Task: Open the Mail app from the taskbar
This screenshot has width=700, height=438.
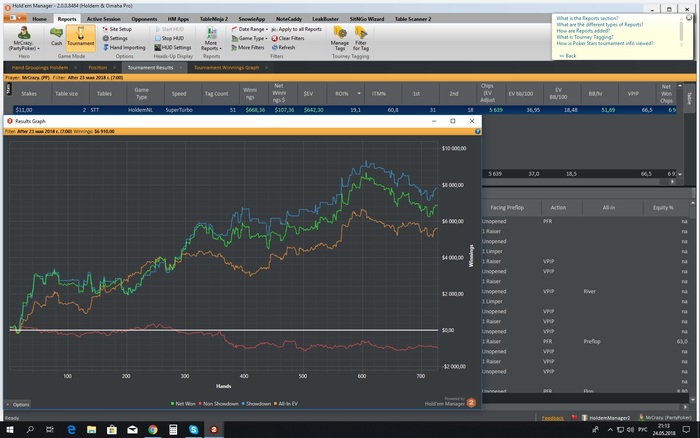Action: (133, 430)
